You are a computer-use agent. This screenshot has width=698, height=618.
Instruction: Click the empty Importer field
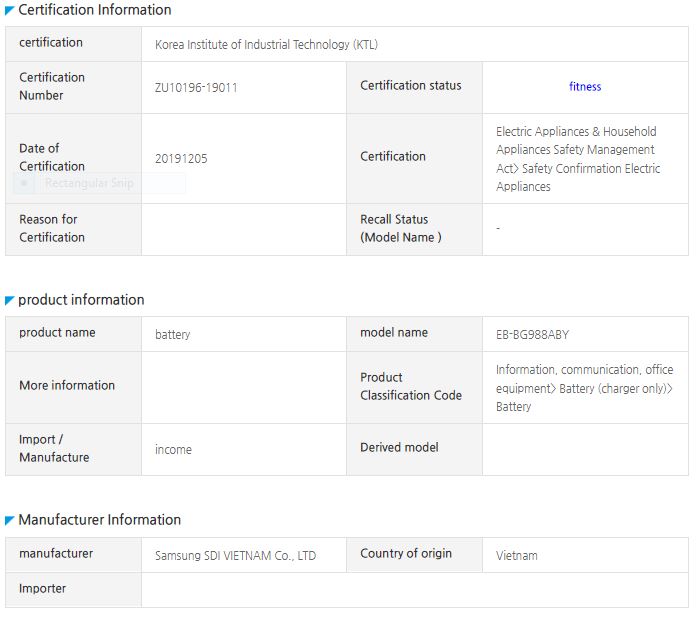[x=414, y=590]
